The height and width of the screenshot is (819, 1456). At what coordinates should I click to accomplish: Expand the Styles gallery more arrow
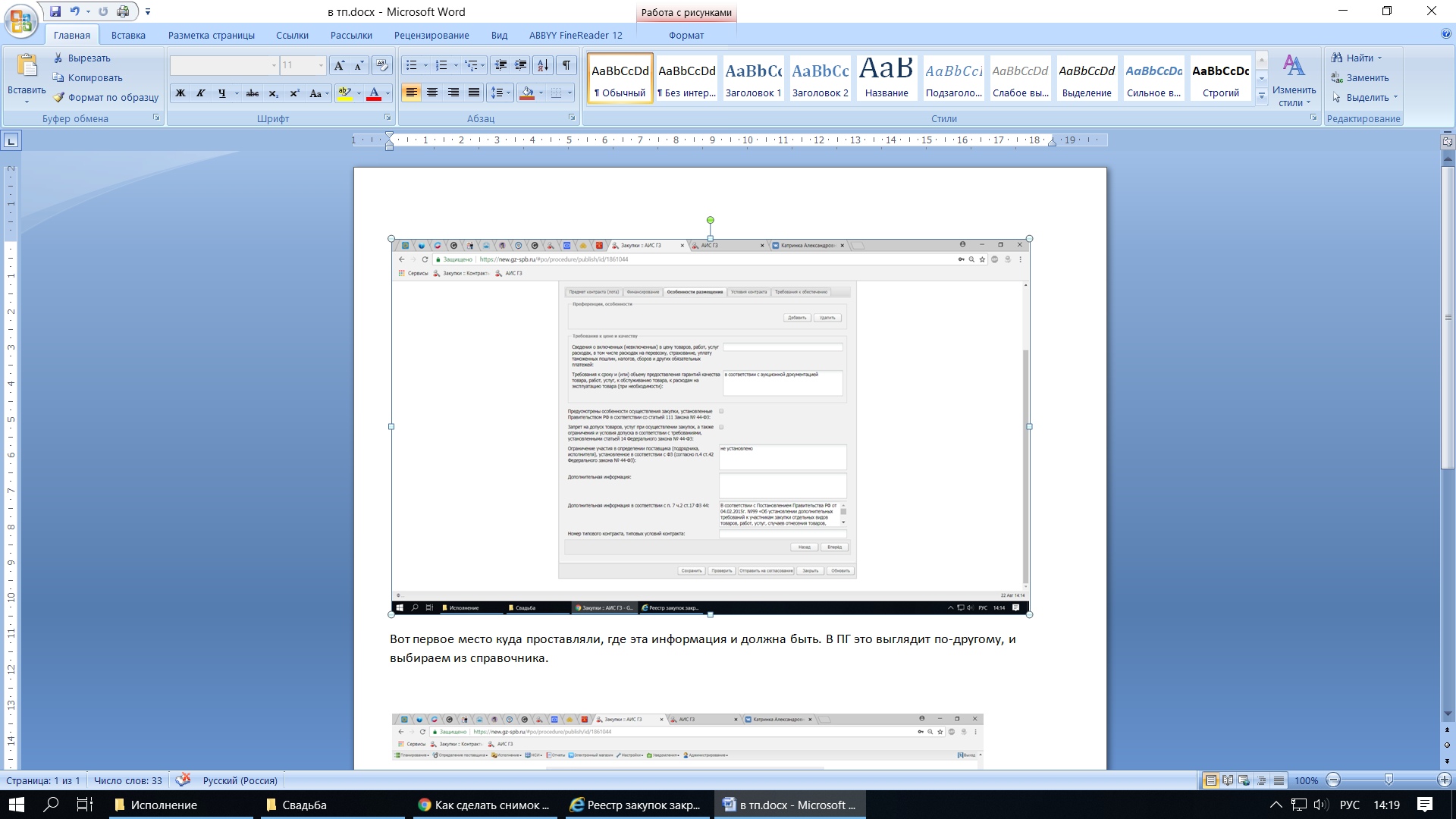1262,96
